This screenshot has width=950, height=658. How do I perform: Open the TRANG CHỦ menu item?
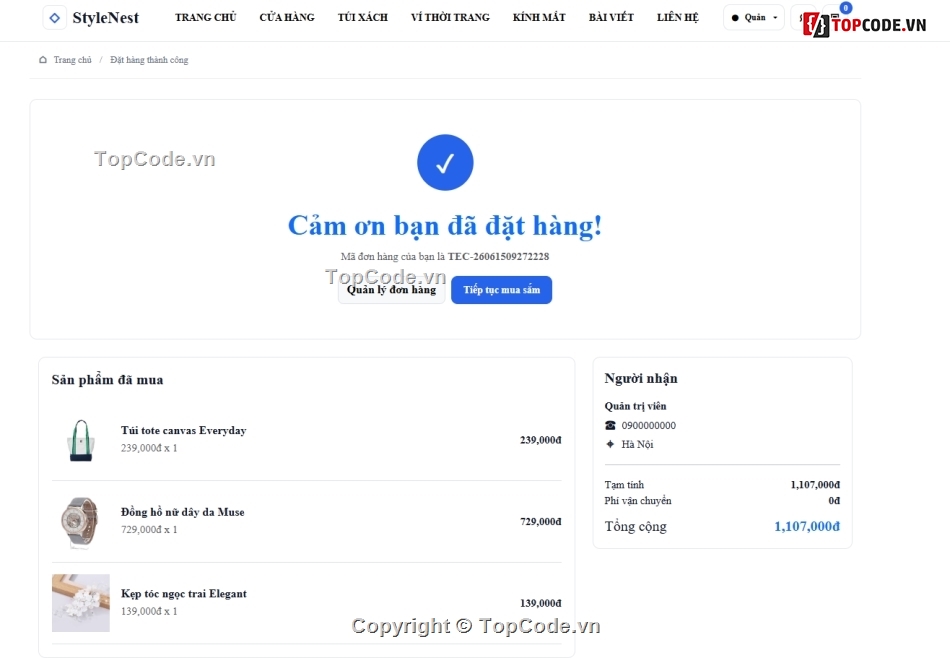pyautogui.click(x=205, y=18)
